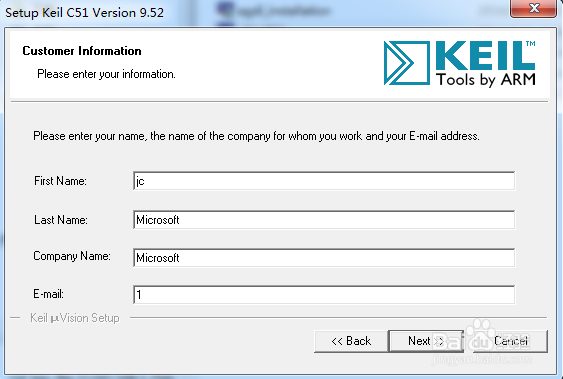
Task: Click inside the Last Name text box
Action: [x=324, y=220]
